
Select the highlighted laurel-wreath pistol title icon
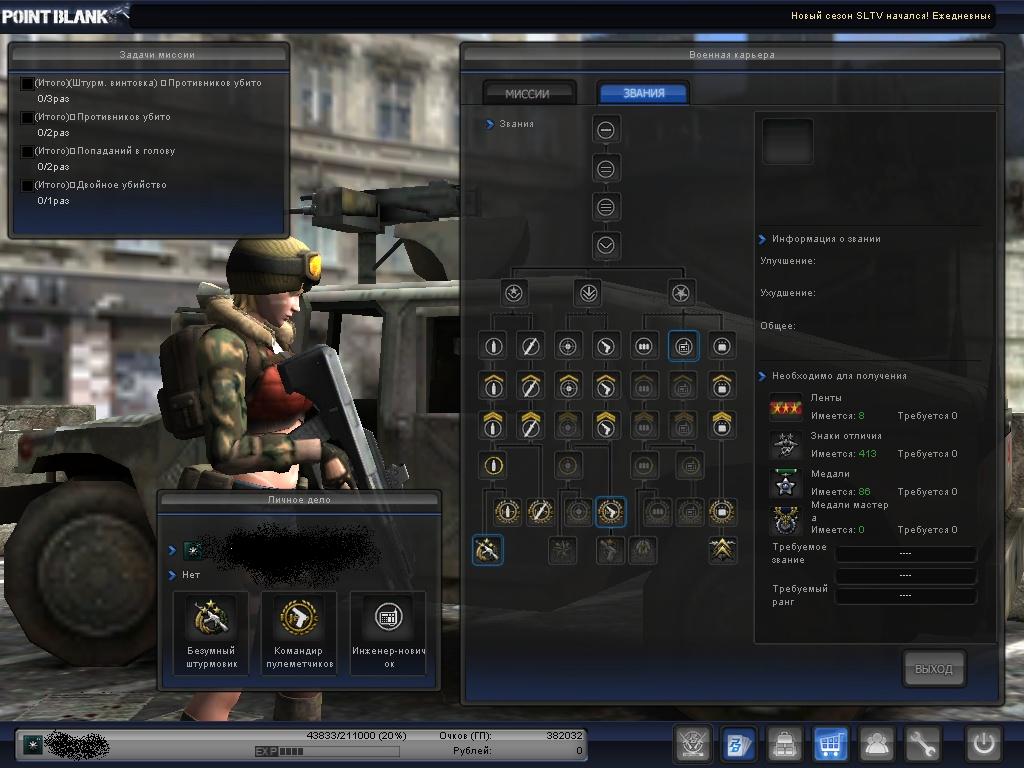(x=610, y=511)
